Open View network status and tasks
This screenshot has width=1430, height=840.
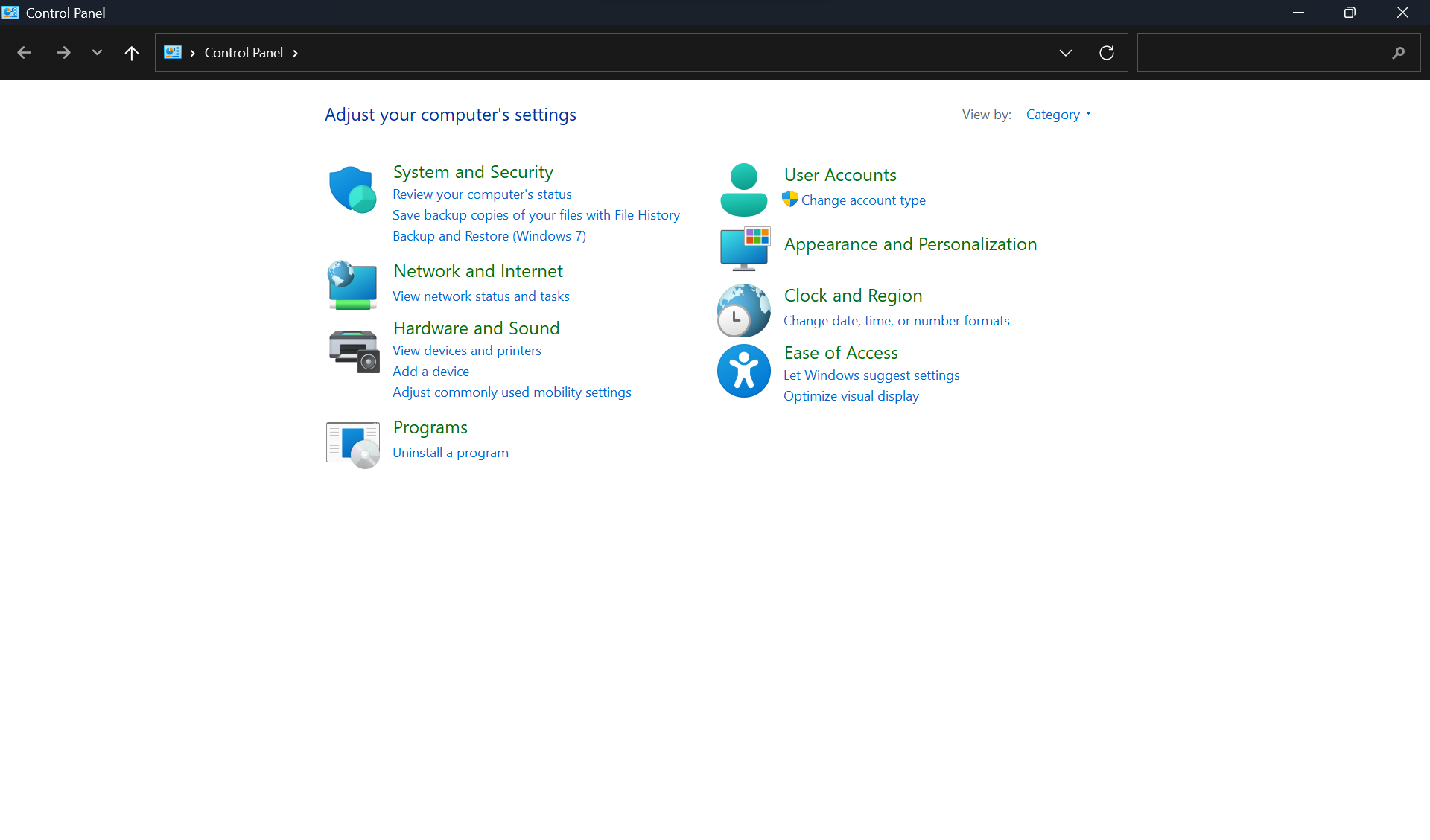point(480,296)
